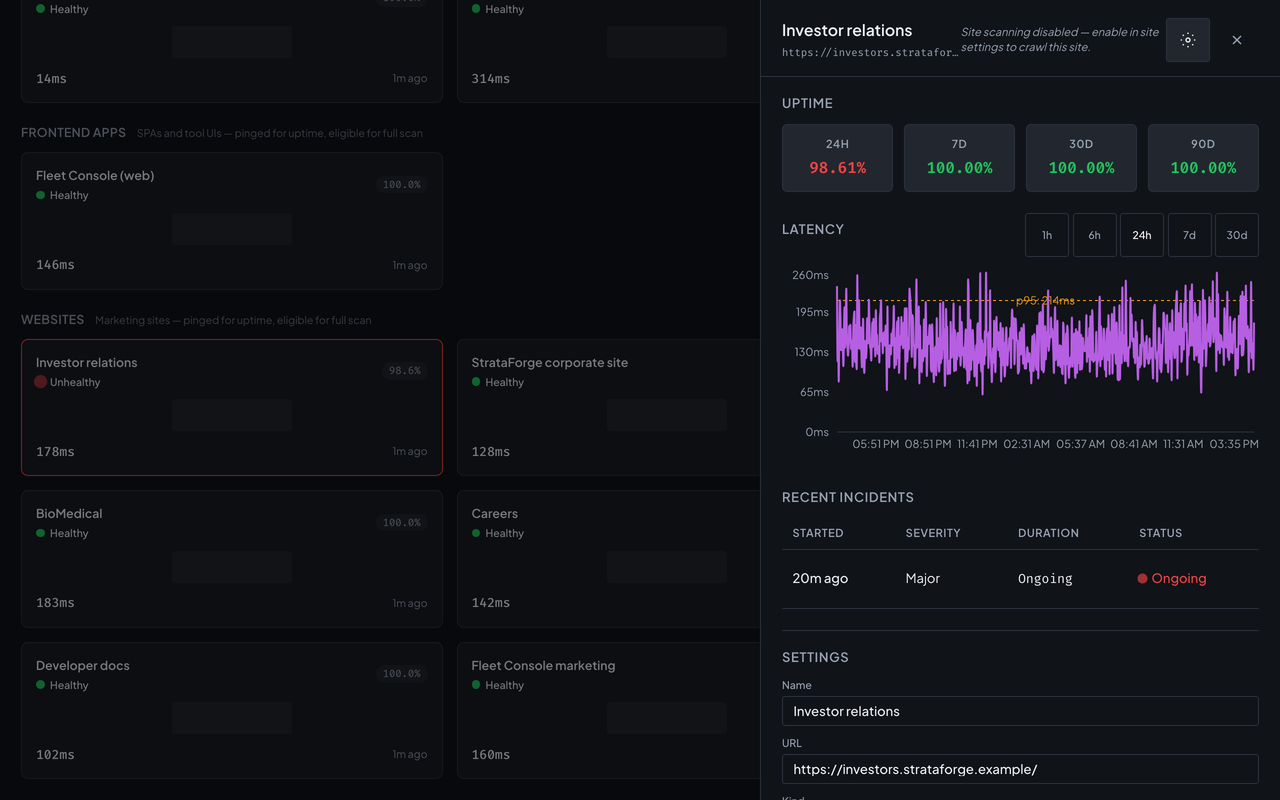Click the FRONTEND APPS section heading

(74, 133)
